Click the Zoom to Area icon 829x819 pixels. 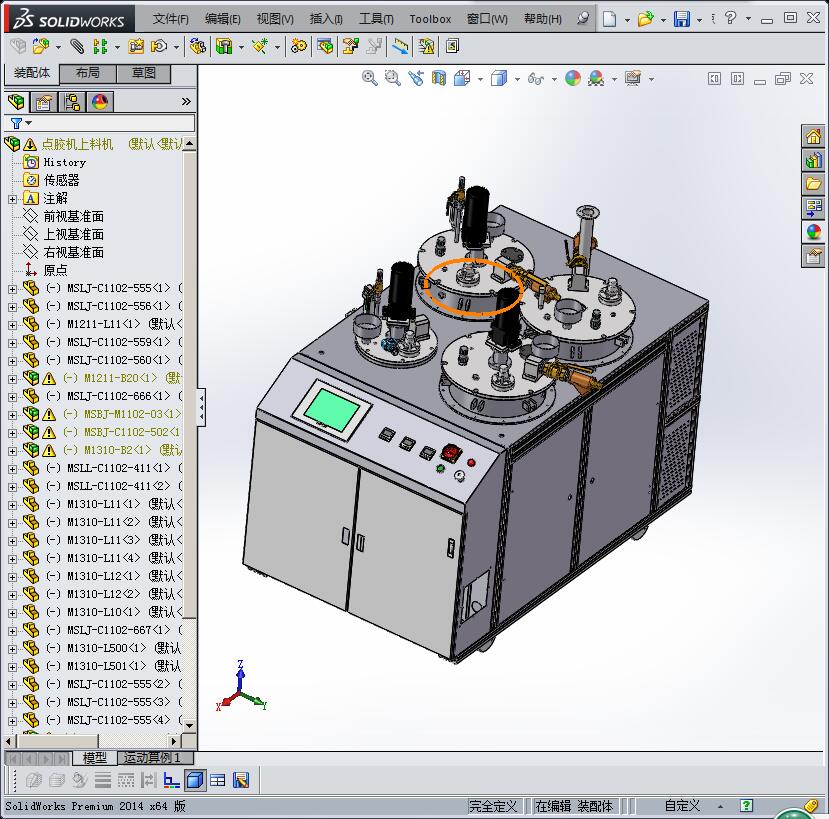(x=392, y=78)
